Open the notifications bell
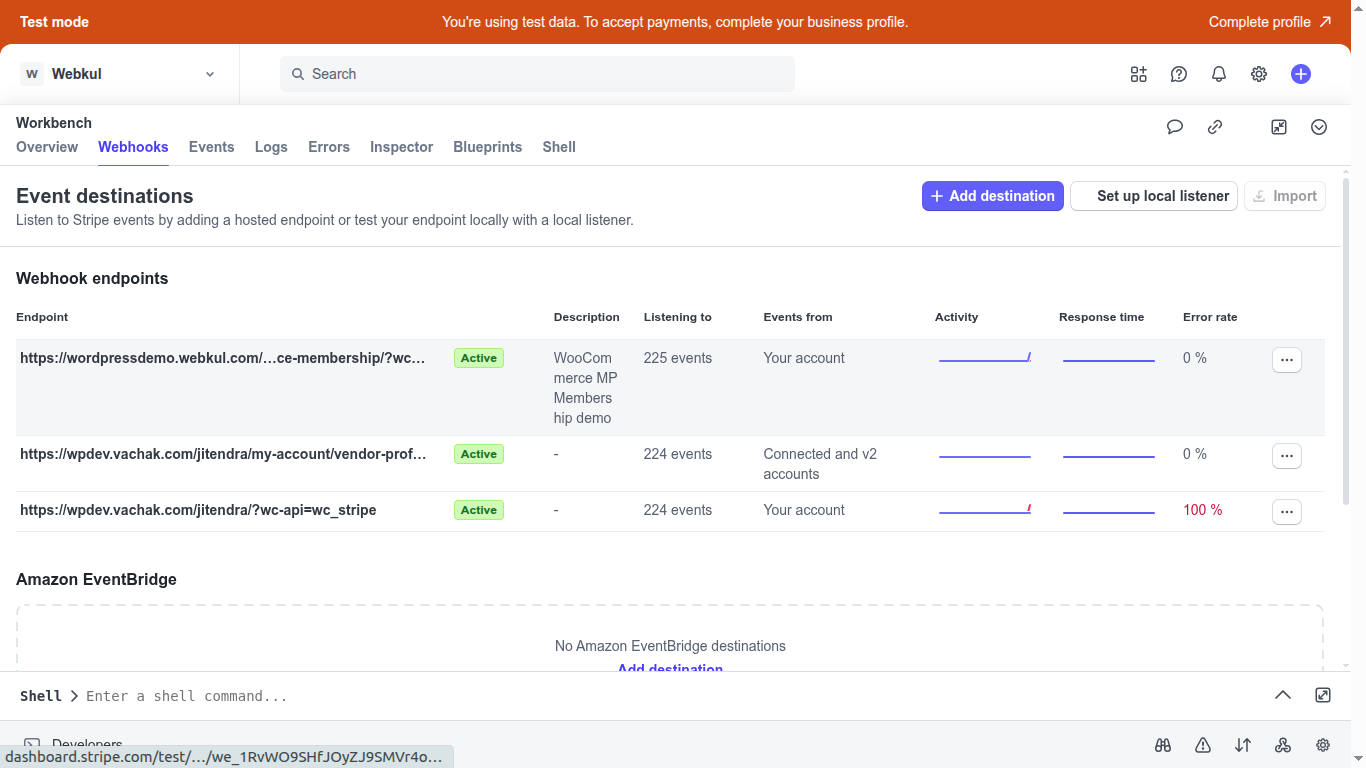 (x=1218, y=73)
